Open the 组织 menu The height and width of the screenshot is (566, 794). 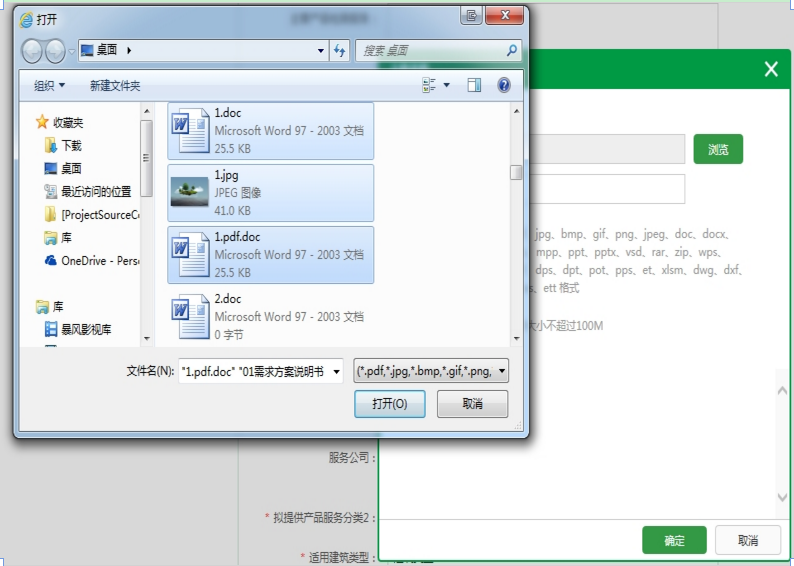click(49, 86)
